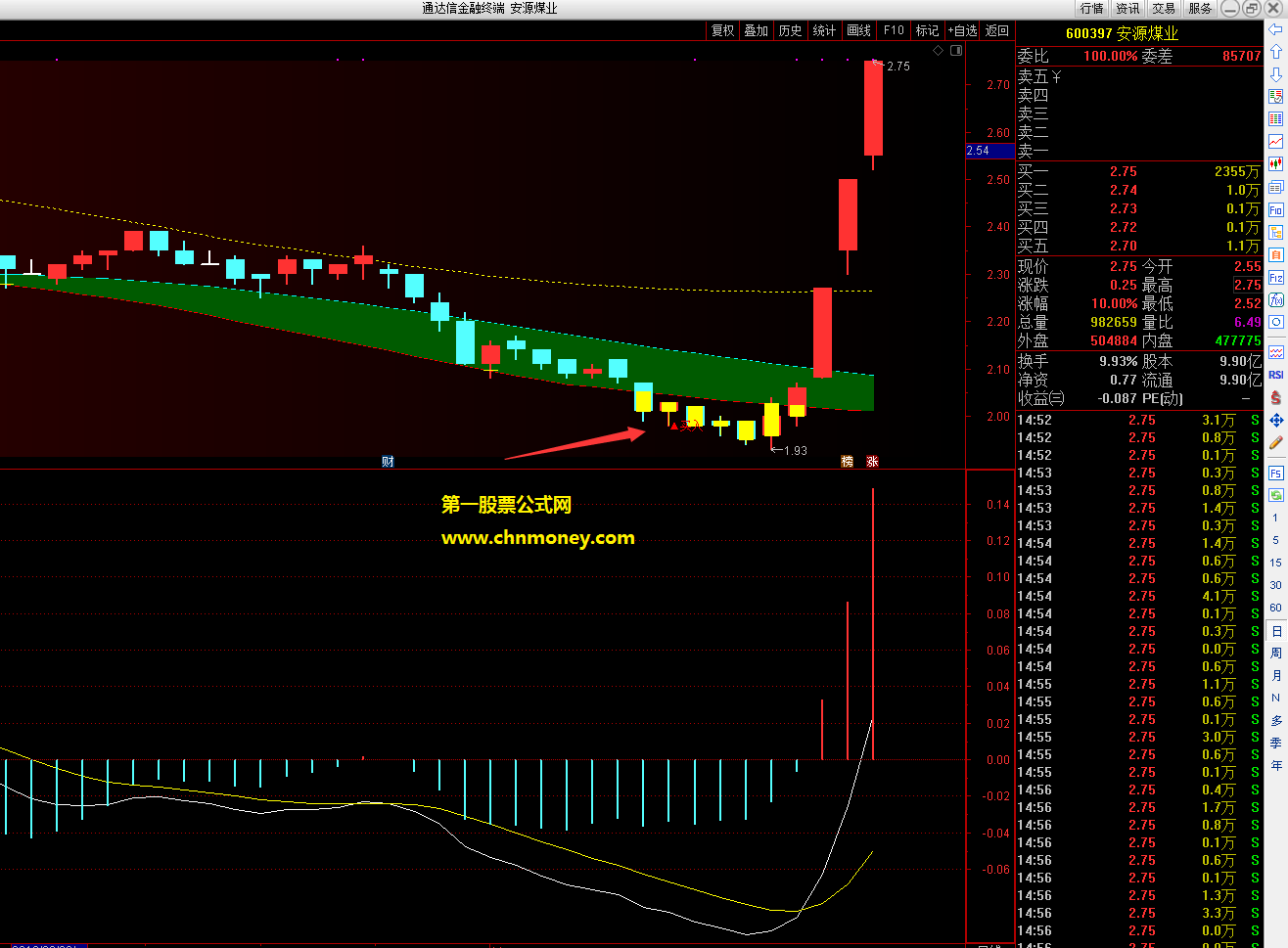The width and height of the screenshot is (1288, 948).
Task: Open the 交易 trading menu
Action: [1164, 8]
